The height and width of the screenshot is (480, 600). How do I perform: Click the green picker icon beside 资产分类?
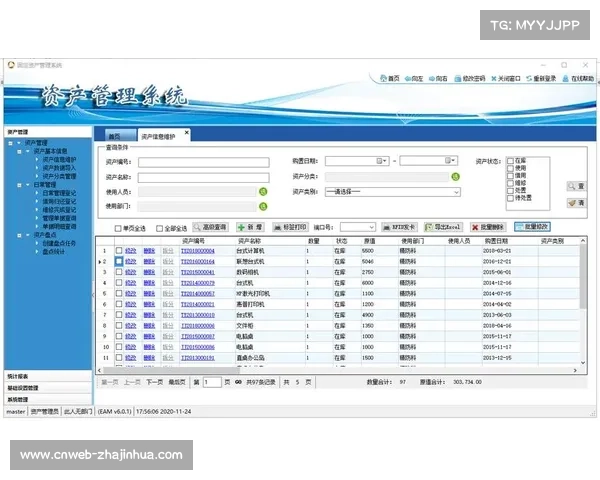tap(456, 176)
